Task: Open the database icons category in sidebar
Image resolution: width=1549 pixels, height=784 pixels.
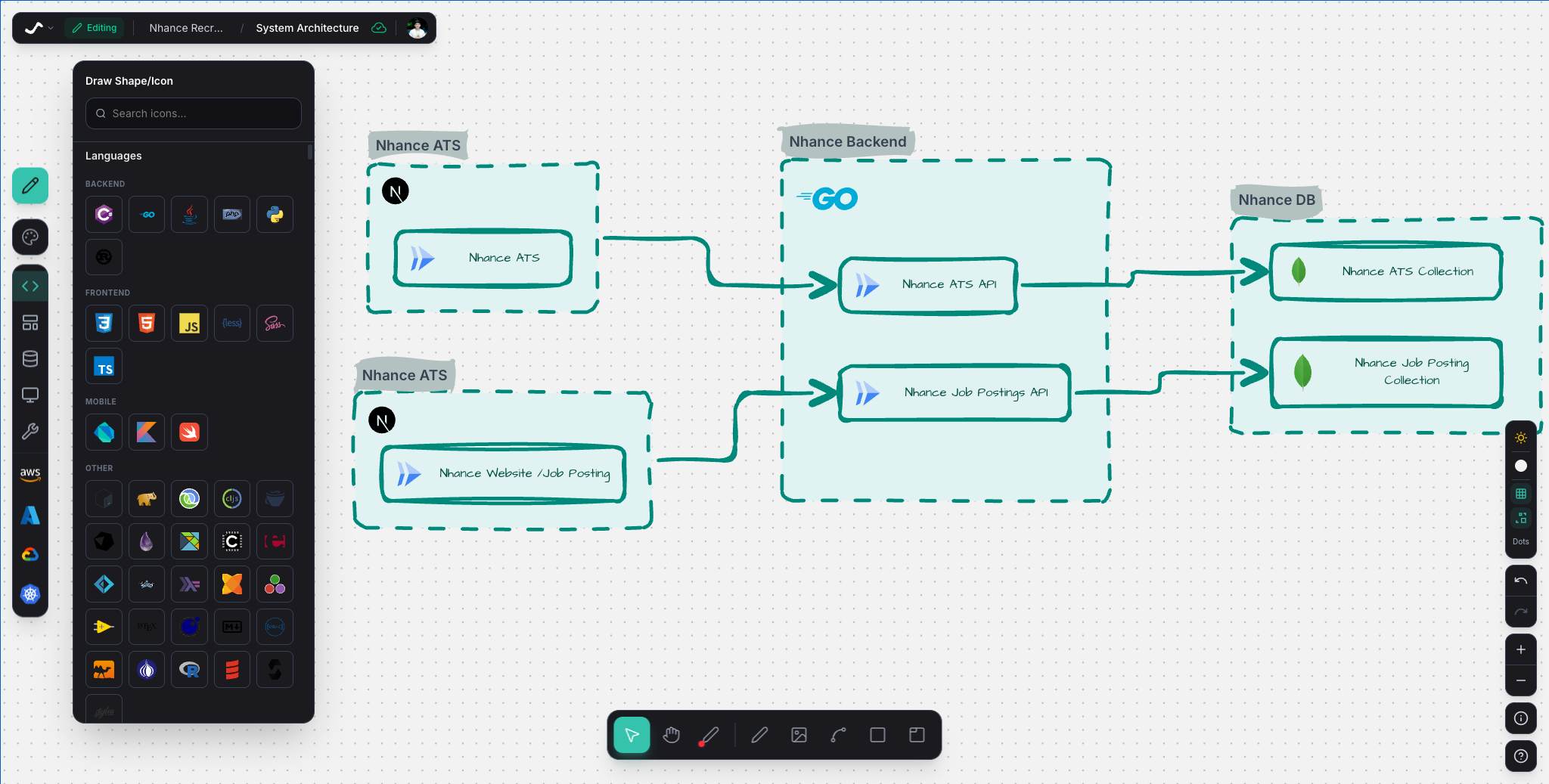Action: [x=30, y=359]
